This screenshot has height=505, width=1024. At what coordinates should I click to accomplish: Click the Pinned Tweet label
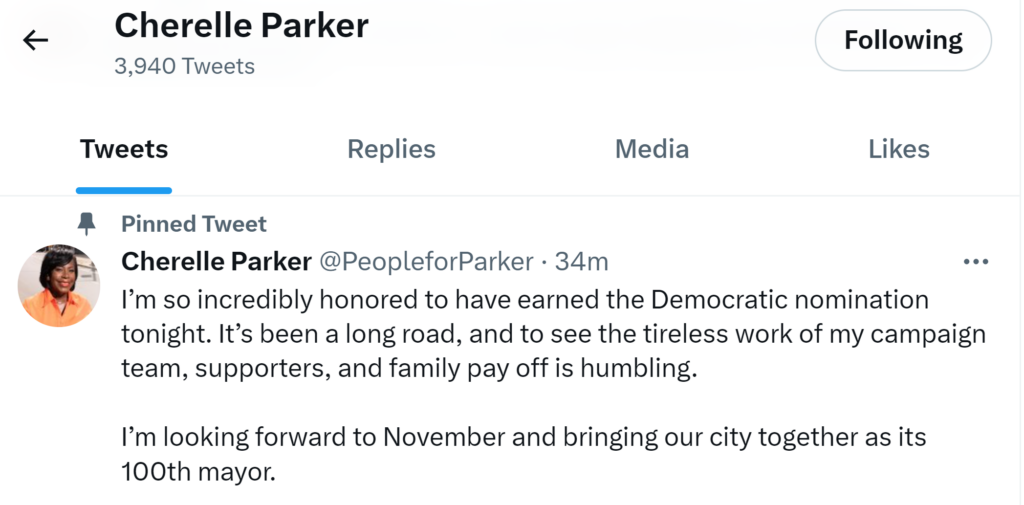tap(194, 223)
